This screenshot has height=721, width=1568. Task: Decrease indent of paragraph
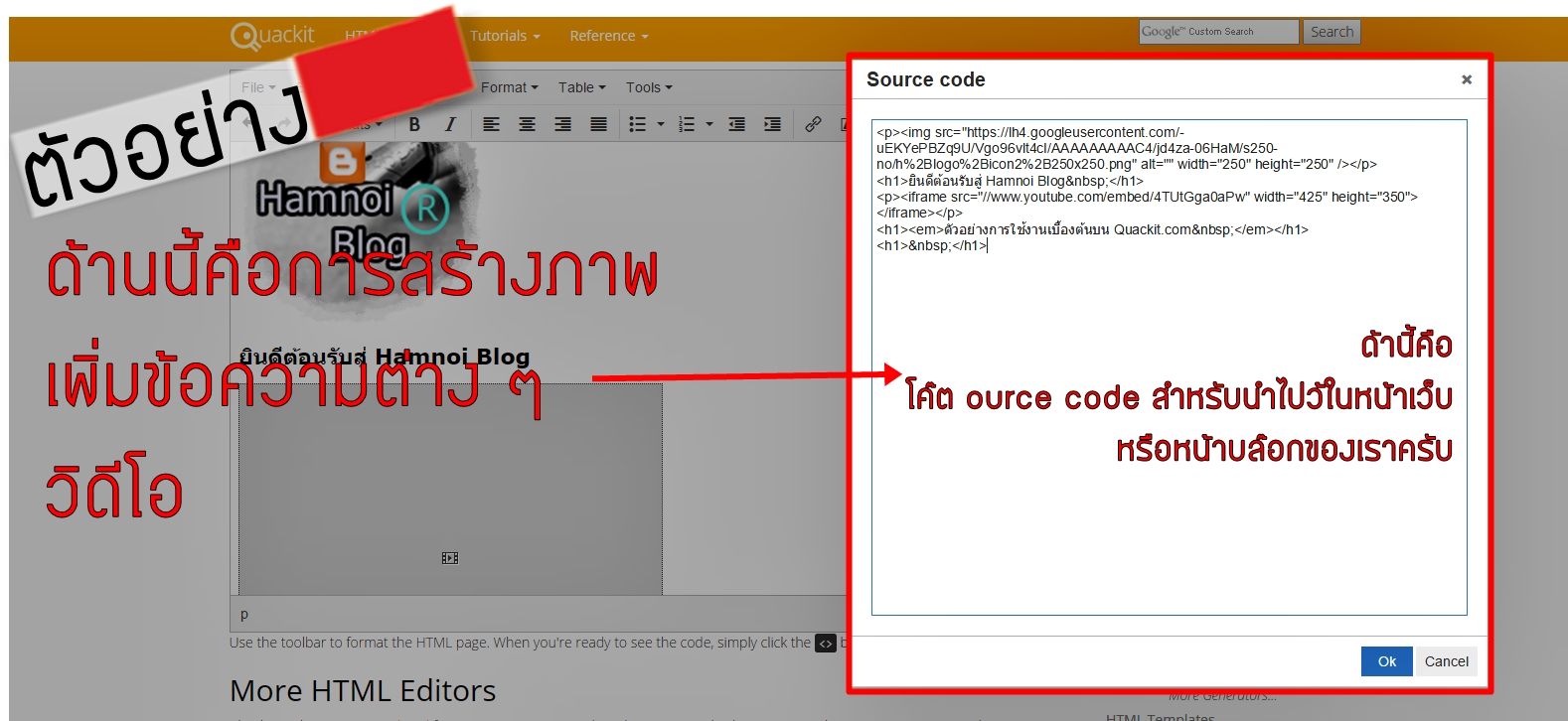click(x=736, y=124)
